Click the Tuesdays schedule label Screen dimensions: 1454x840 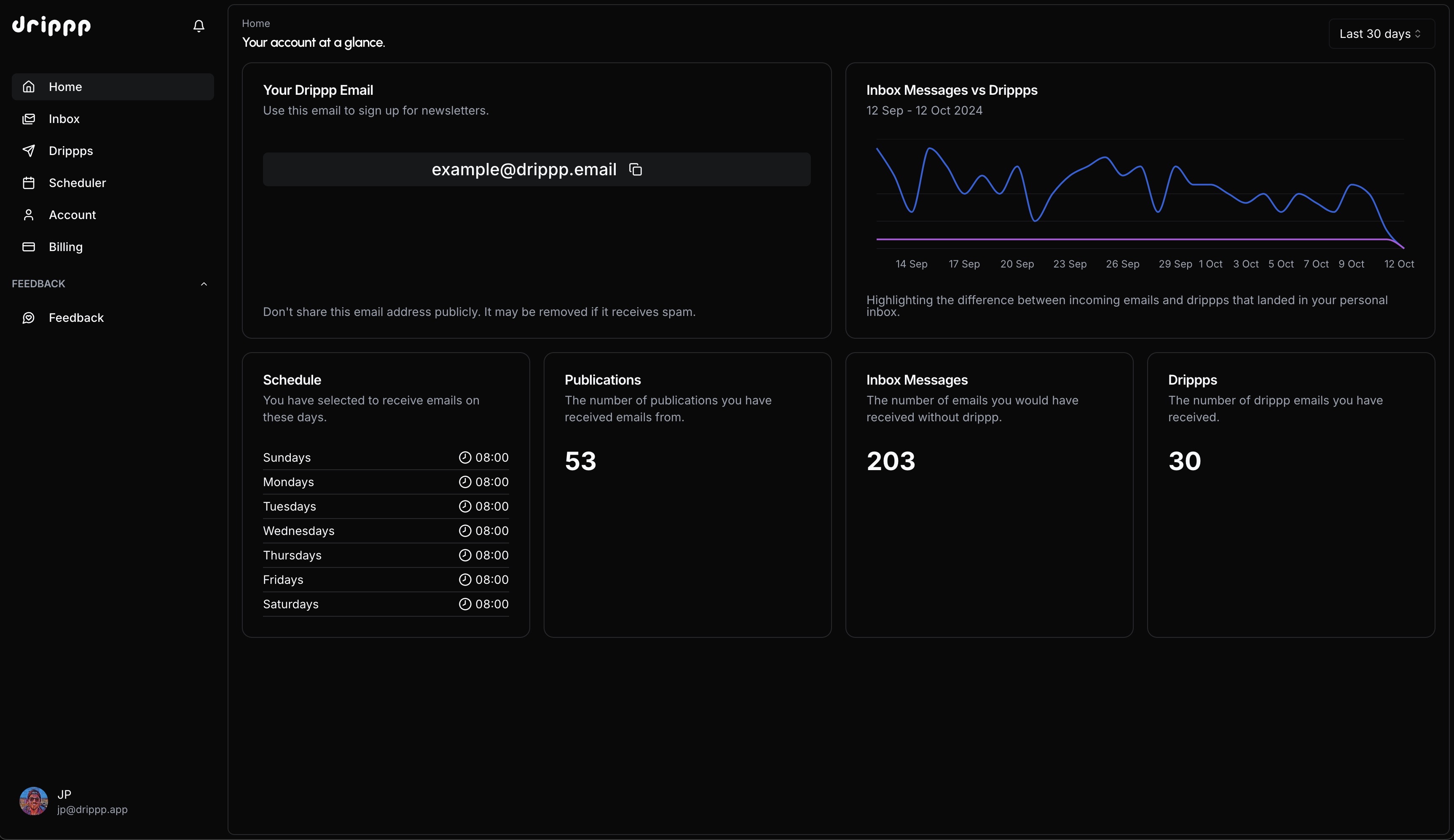tap(290, 506)
